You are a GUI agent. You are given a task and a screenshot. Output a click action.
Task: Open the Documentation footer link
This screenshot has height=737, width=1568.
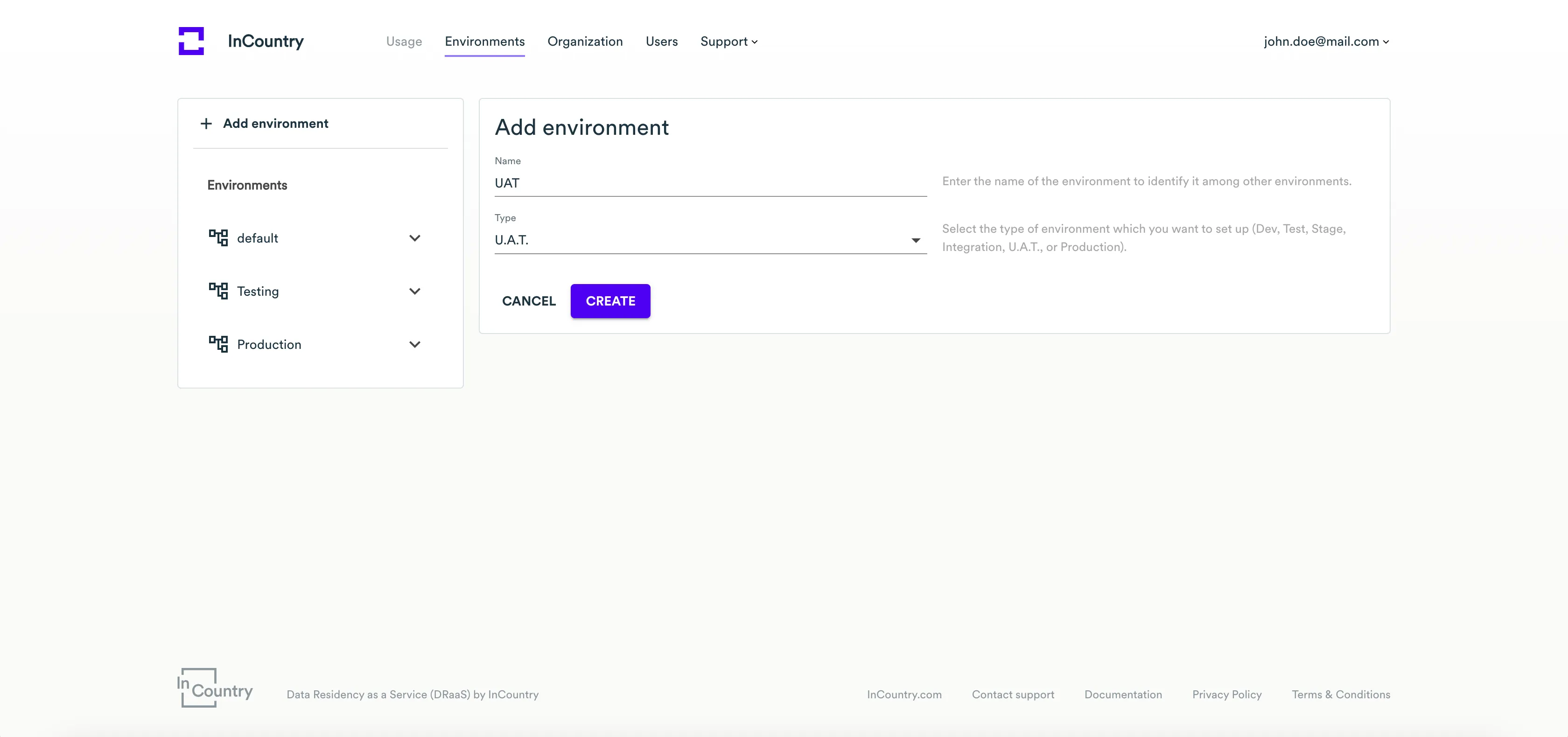click(1122, 695)
